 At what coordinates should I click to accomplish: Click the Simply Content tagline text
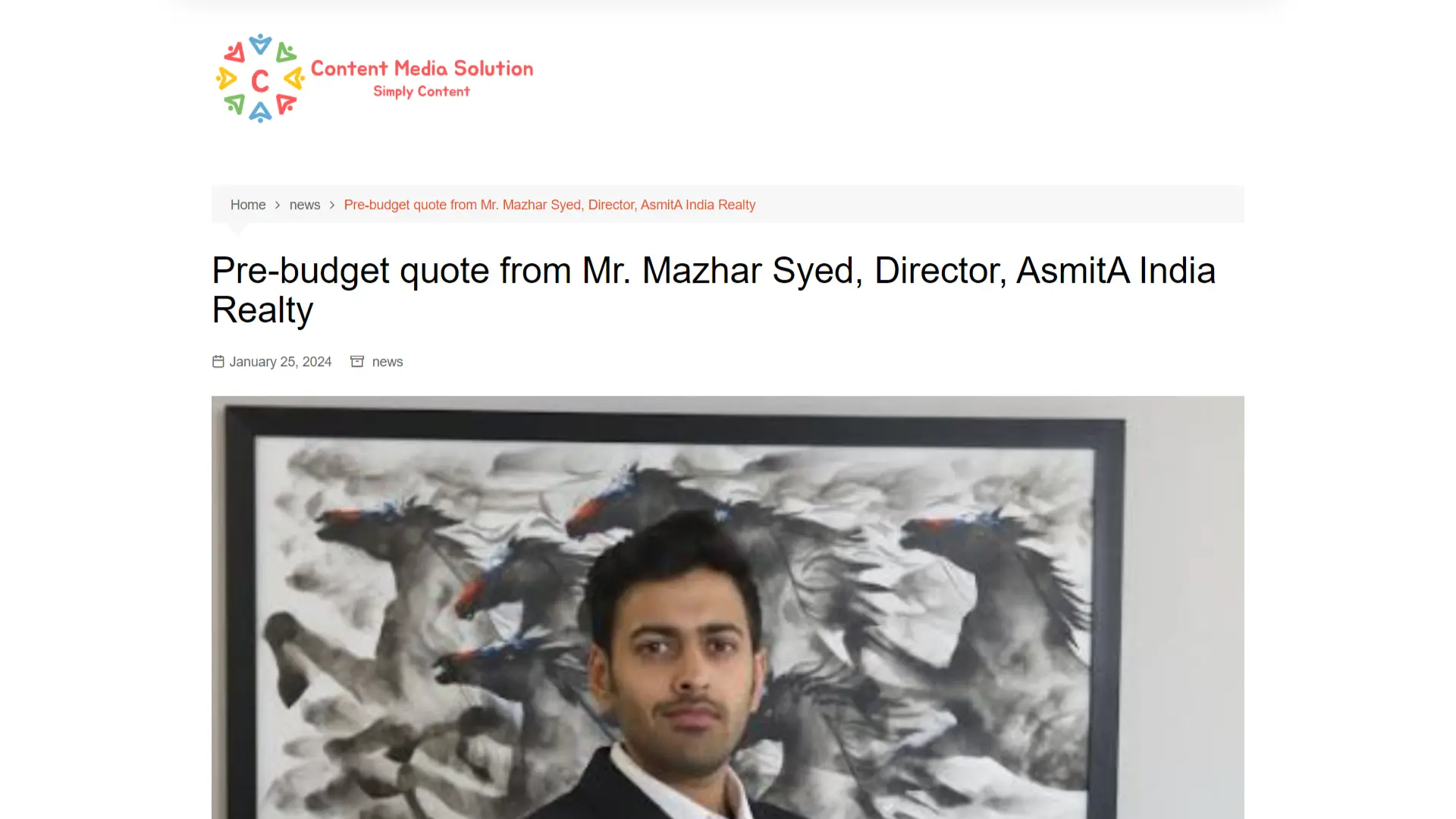coord(422,92)
